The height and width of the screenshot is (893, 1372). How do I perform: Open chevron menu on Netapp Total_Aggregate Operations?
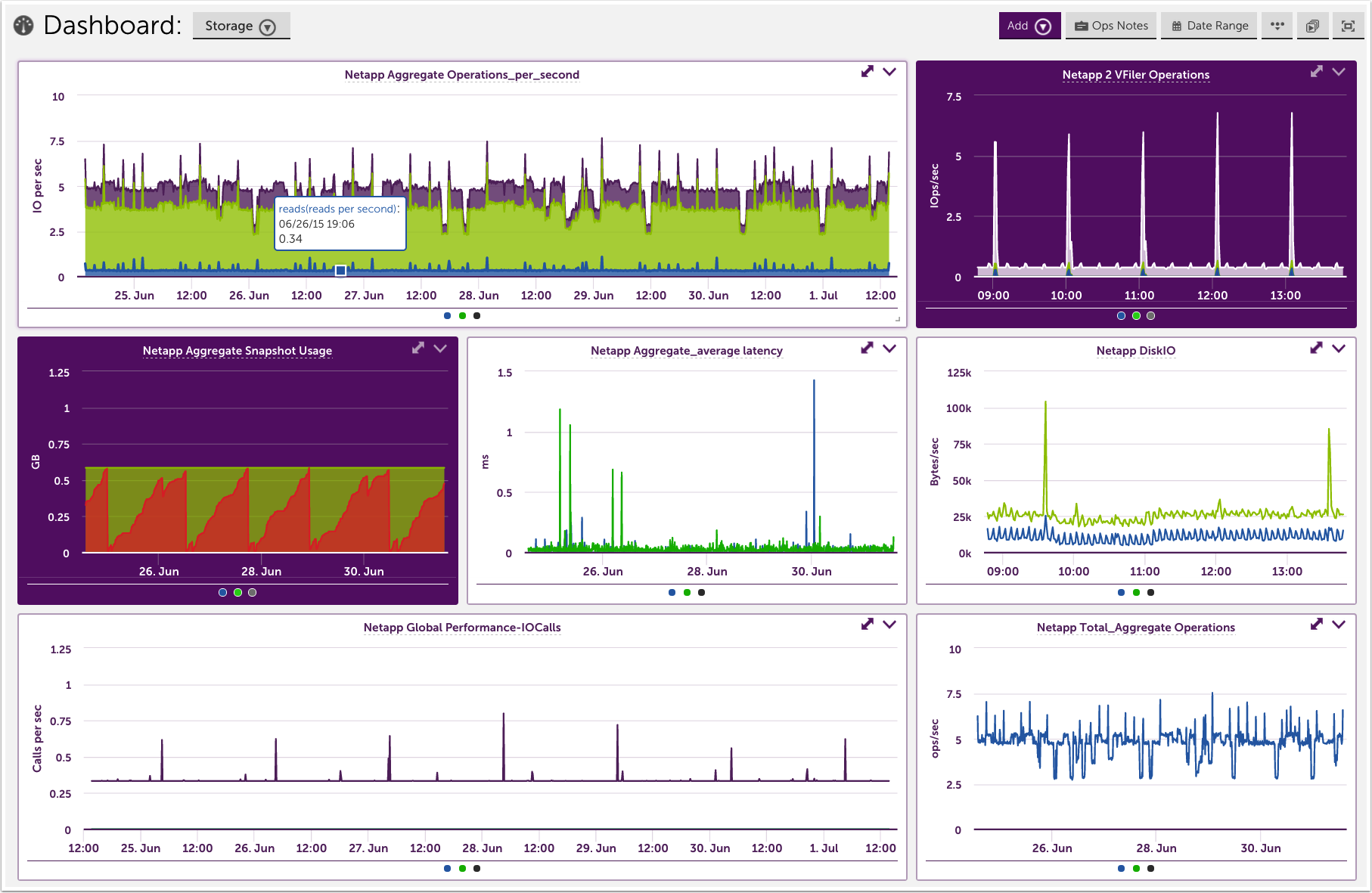pos(1339,625)
